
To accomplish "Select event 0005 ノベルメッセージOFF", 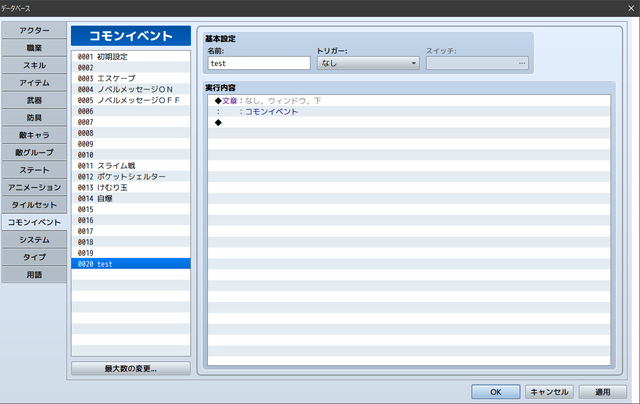I will (131, 100).
